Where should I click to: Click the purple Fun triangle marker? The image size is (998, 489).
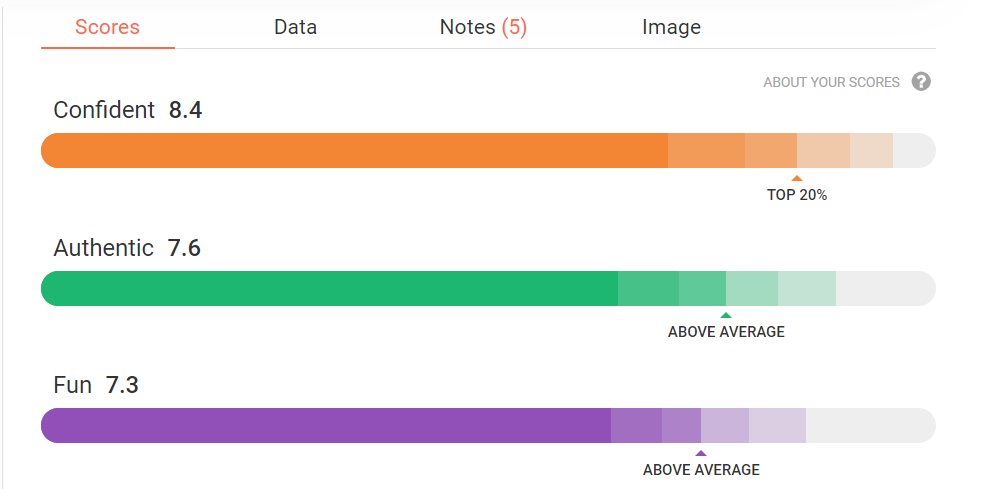pyautogui.click(x=701, y=453)
